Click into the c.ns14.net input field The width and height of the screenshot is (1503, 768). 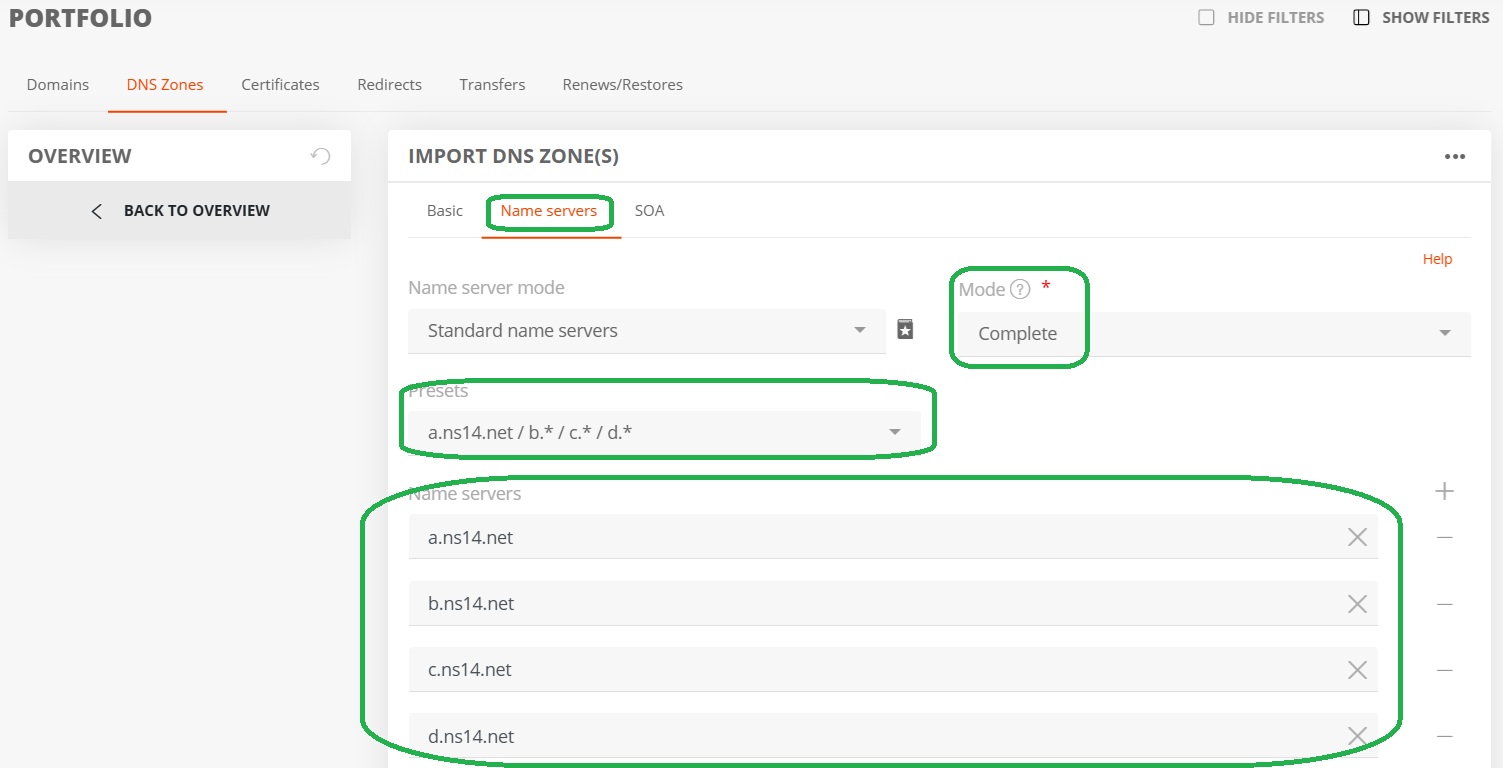[x=893, y=670]
